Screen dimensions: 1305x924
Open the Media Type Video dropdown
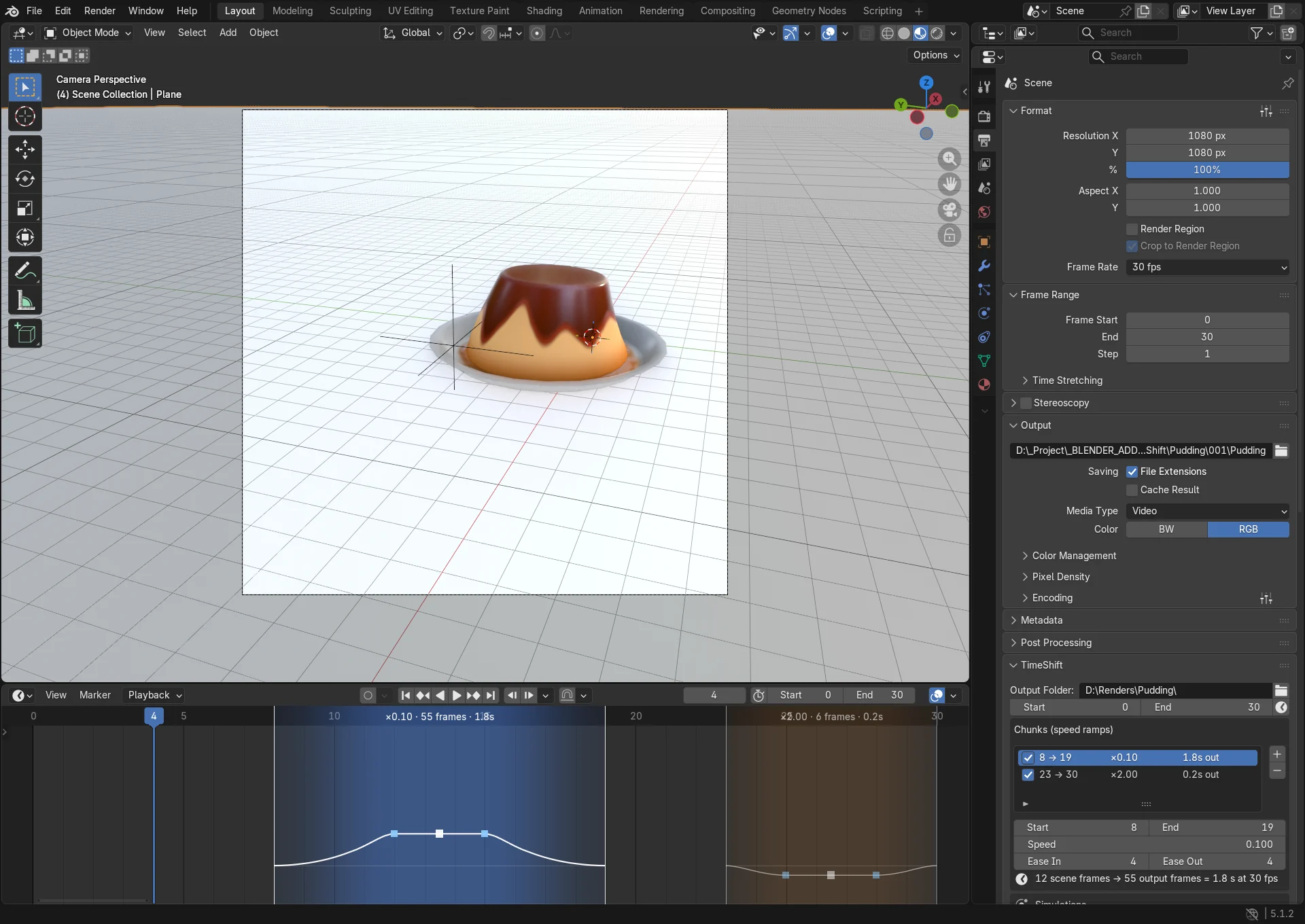(1207, 511)
